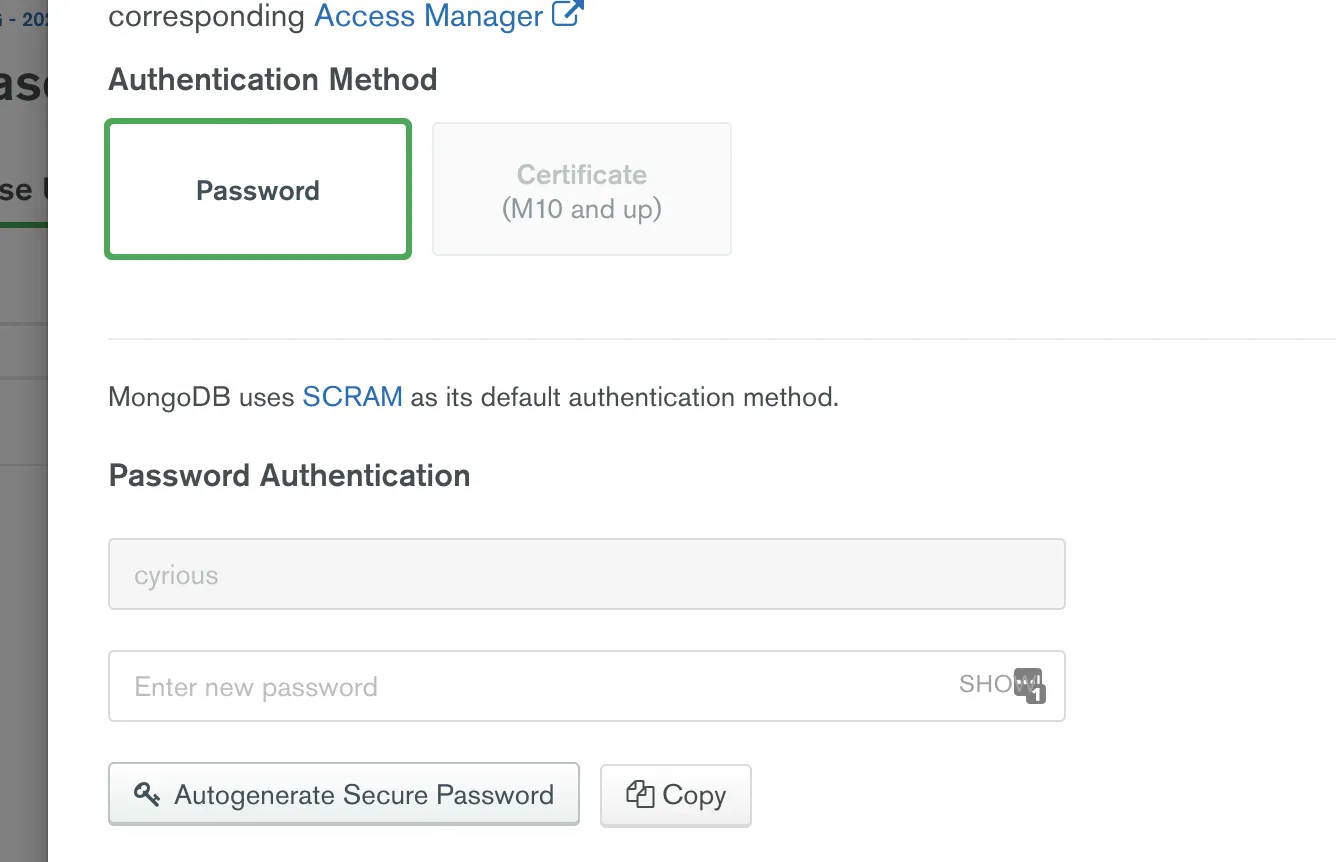The height and width of the screenshot is (862, 1336).
Task: Click the key icon on Autogenerate button
Action: click(147, 795)
